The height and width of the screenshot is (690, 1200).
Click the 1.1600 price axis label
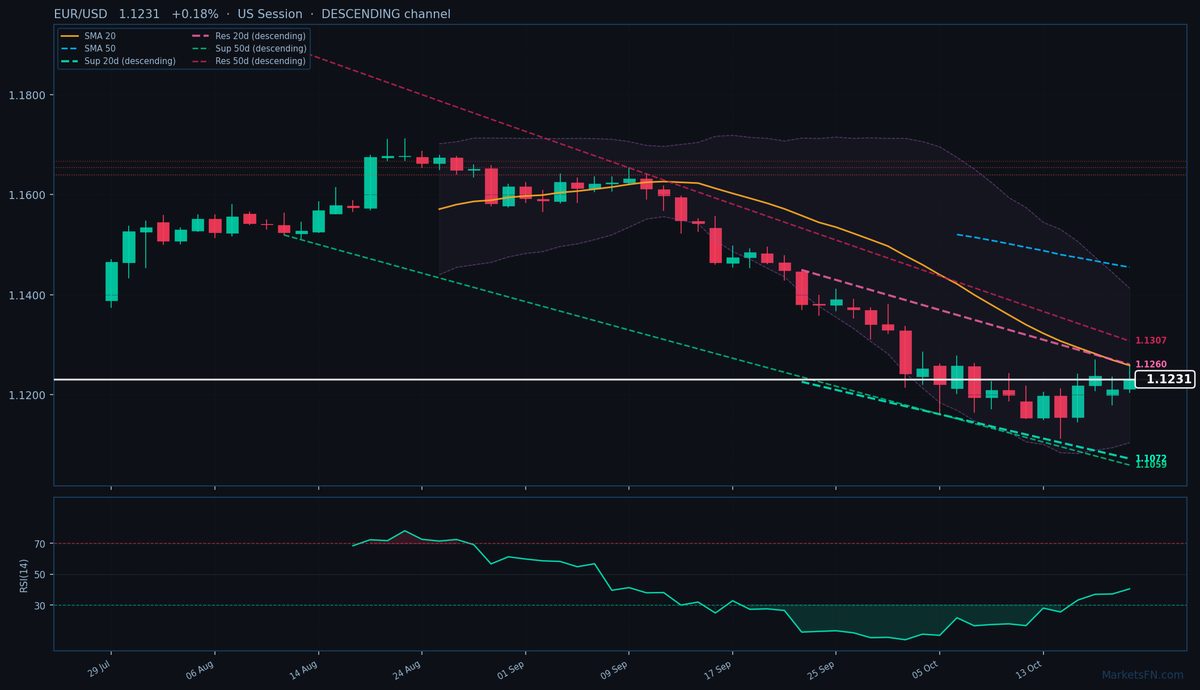click(26, 195)
